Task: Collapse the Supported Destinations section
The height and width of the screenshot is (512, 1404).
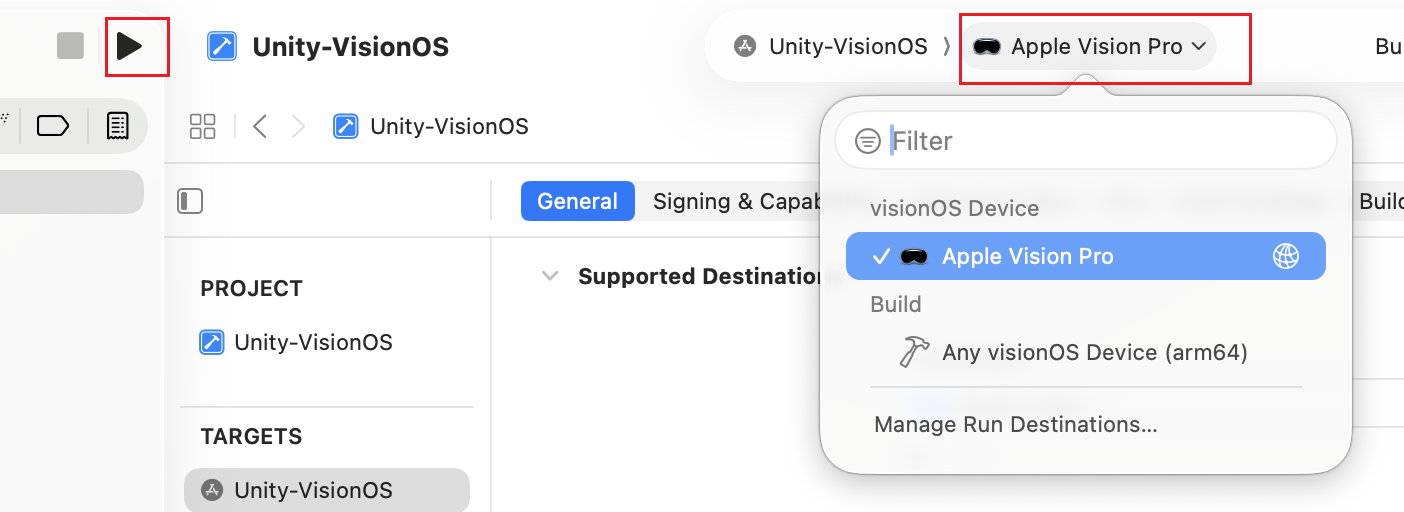Action: click(549, 276)
